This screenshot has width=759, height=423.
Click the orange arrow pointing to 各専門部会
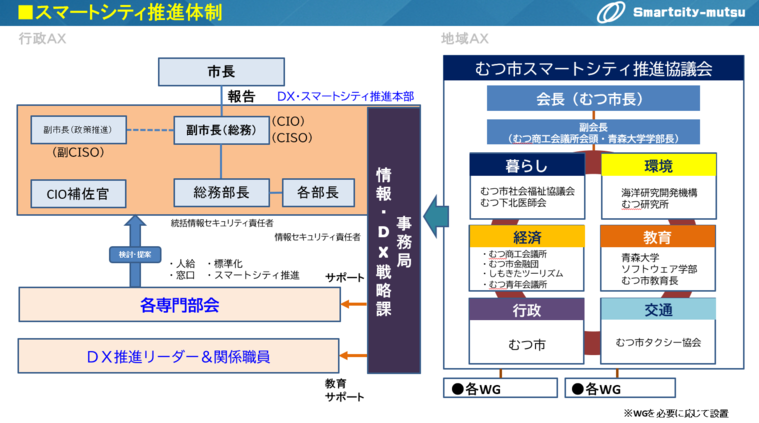pos(353,304)
